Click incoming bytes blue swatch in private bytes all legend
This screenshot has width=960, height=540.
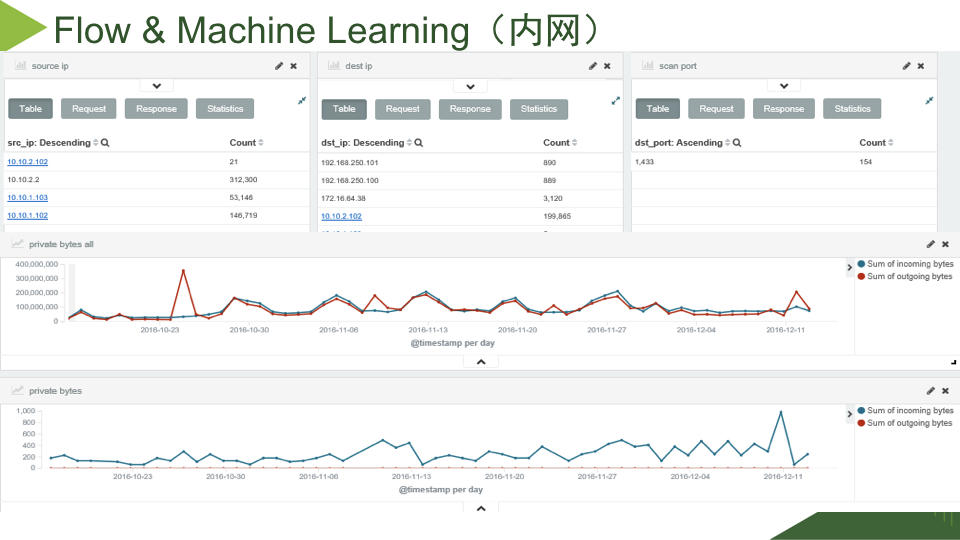[x=861, y=264]
